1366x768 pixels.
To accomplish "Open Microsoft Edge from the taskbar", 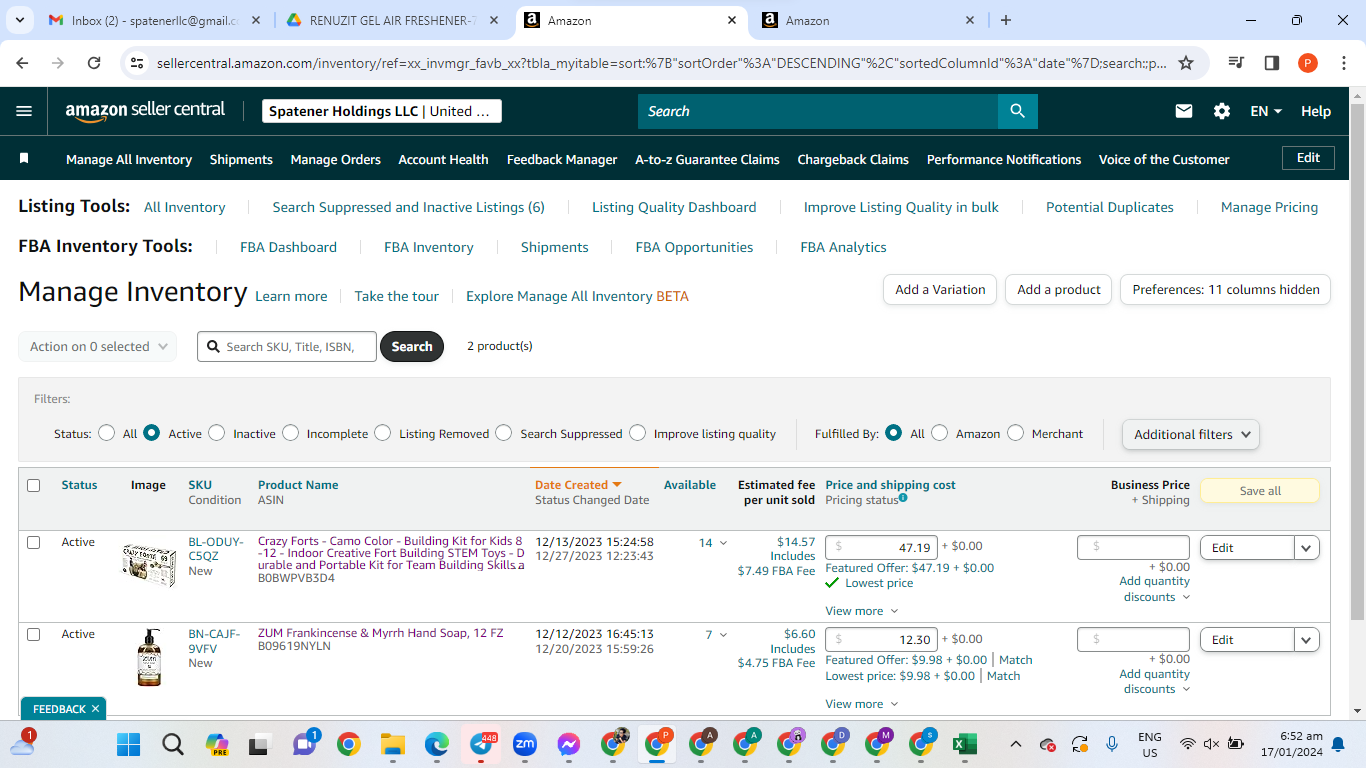I will click(x=437, y=744).
